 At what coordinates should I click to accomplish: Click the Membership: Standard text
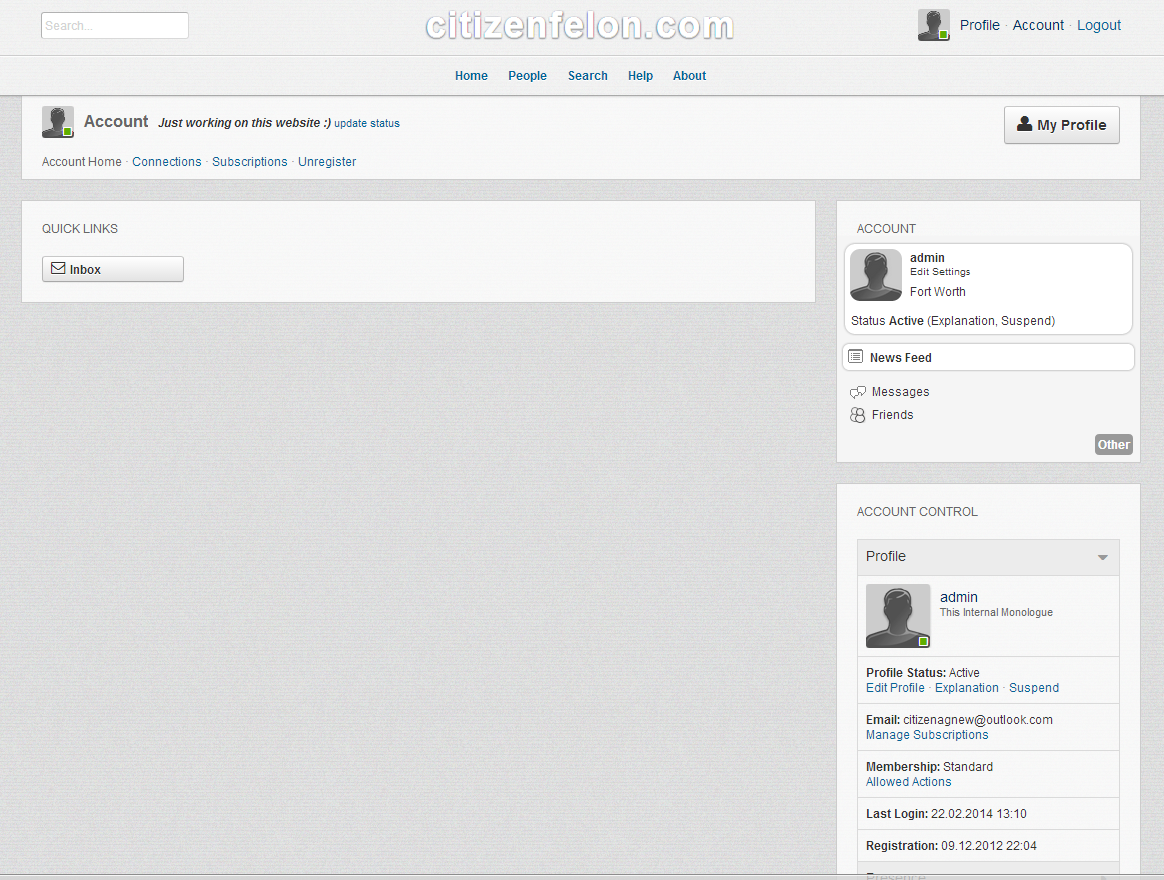coord(929,766)
